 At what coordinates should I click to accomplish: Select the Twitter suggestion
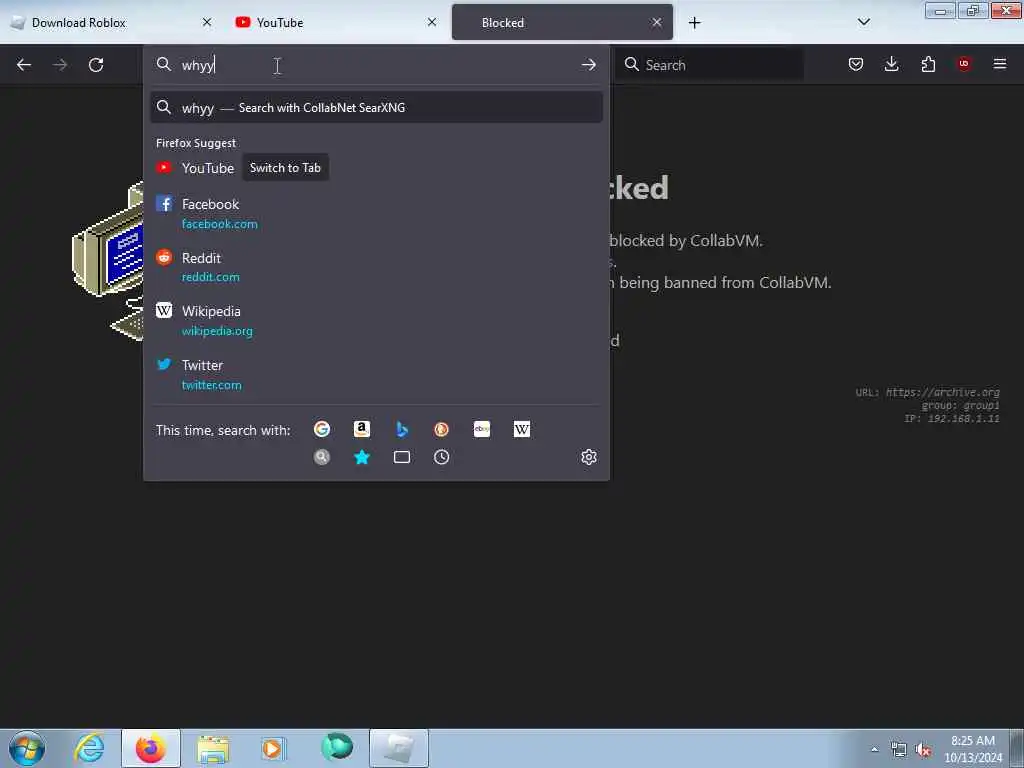click(x=376, y=374)
